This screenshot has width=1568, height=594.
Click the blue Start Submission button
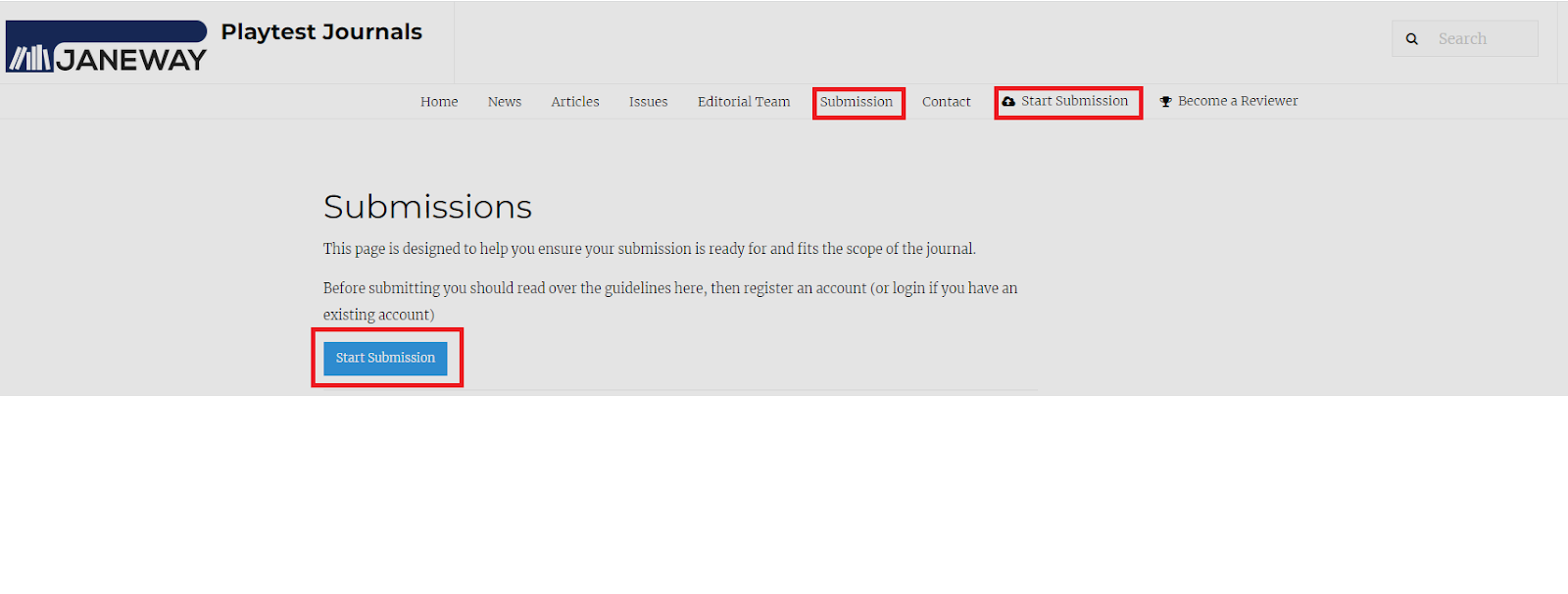pos(386,358)
